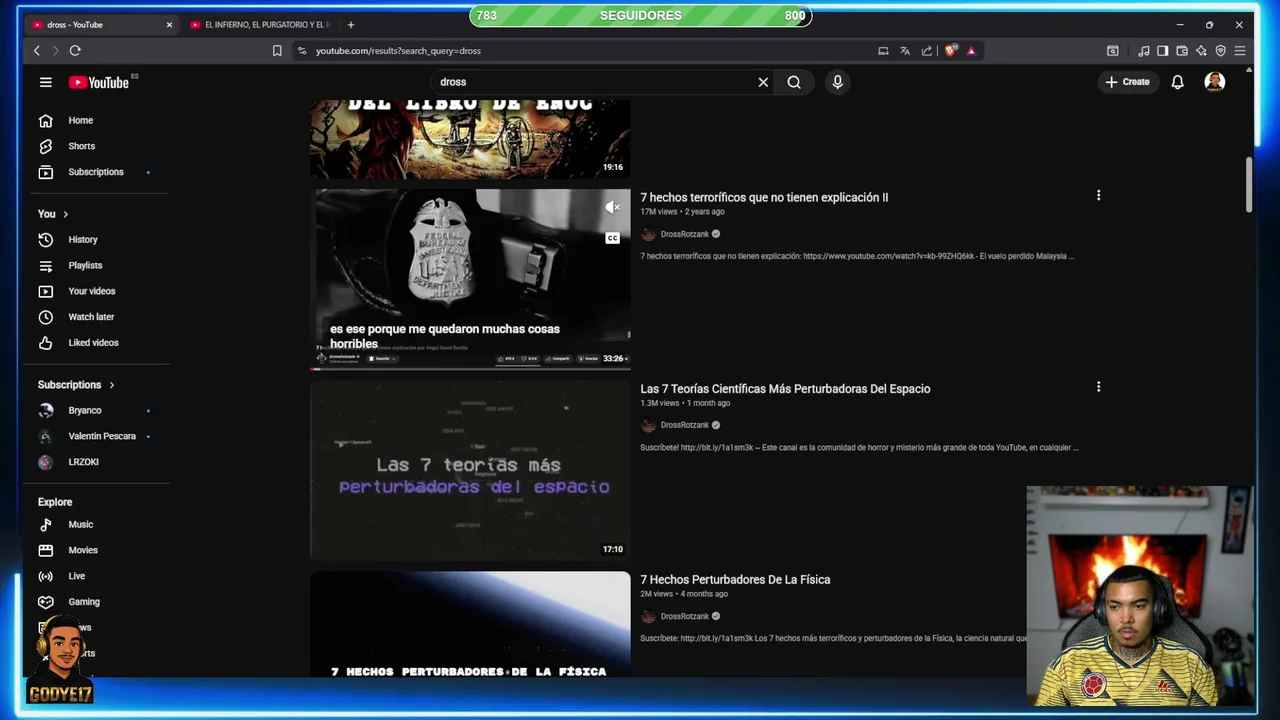Go back in browser history
This screenshot has width=1280, height=720.
(37, 50)
